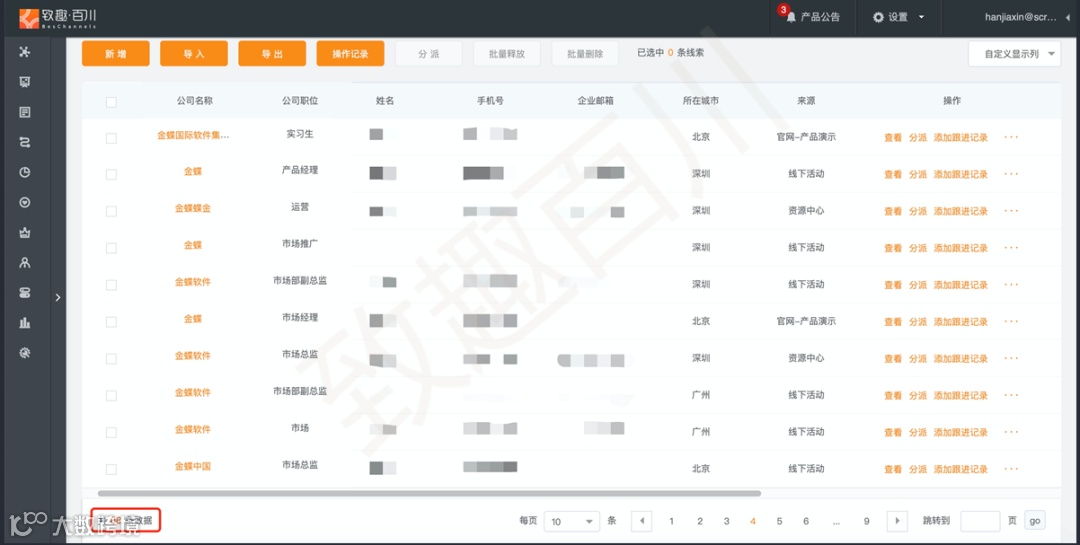
Task: Click the 新增 button
Action: pos(116,54)
